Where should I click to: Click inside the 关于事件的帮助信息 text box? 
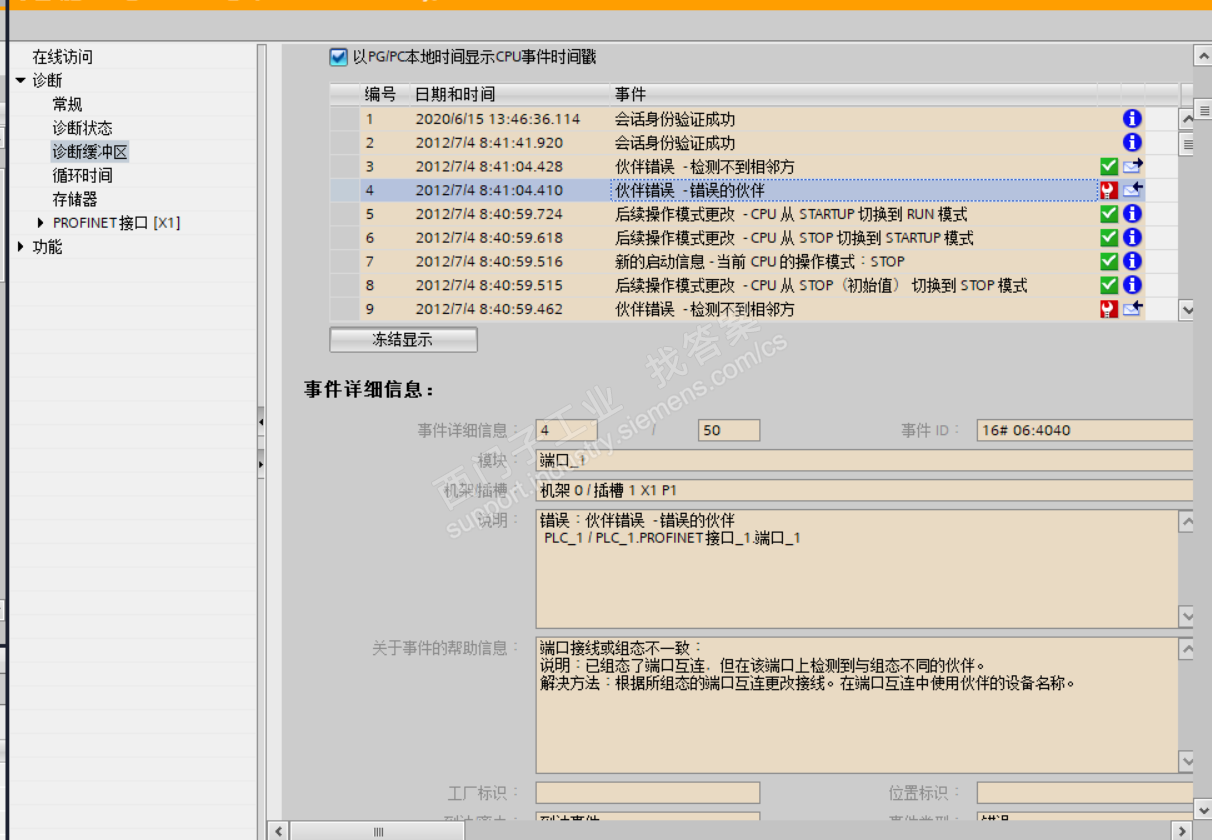(856, 705)
